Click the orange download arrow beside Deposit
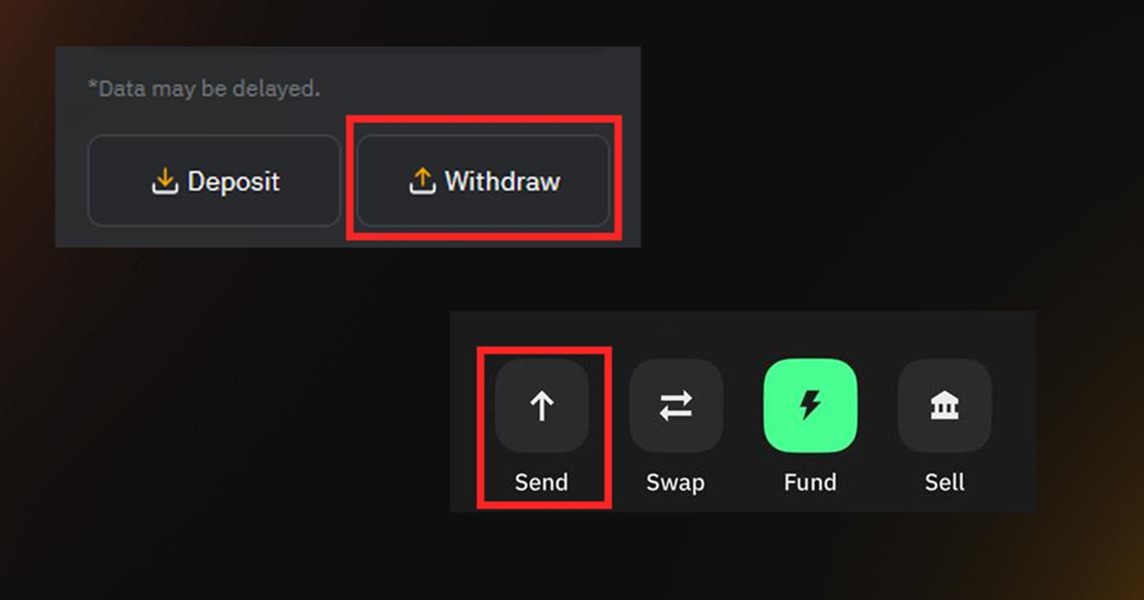The width and height of the screenshot is (1144, 600). tap(165, 181)
